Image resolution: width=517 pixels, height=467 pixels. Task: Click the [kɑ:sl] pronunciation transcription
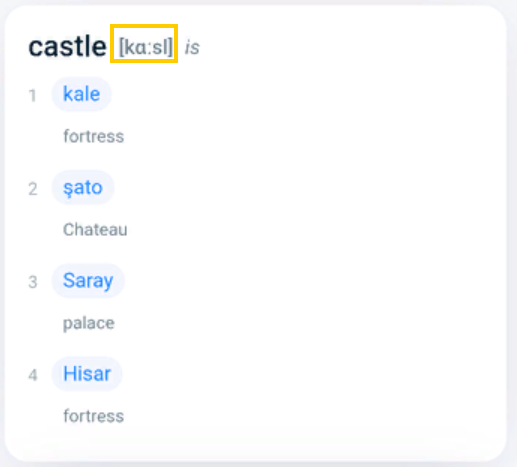point(146,47)
